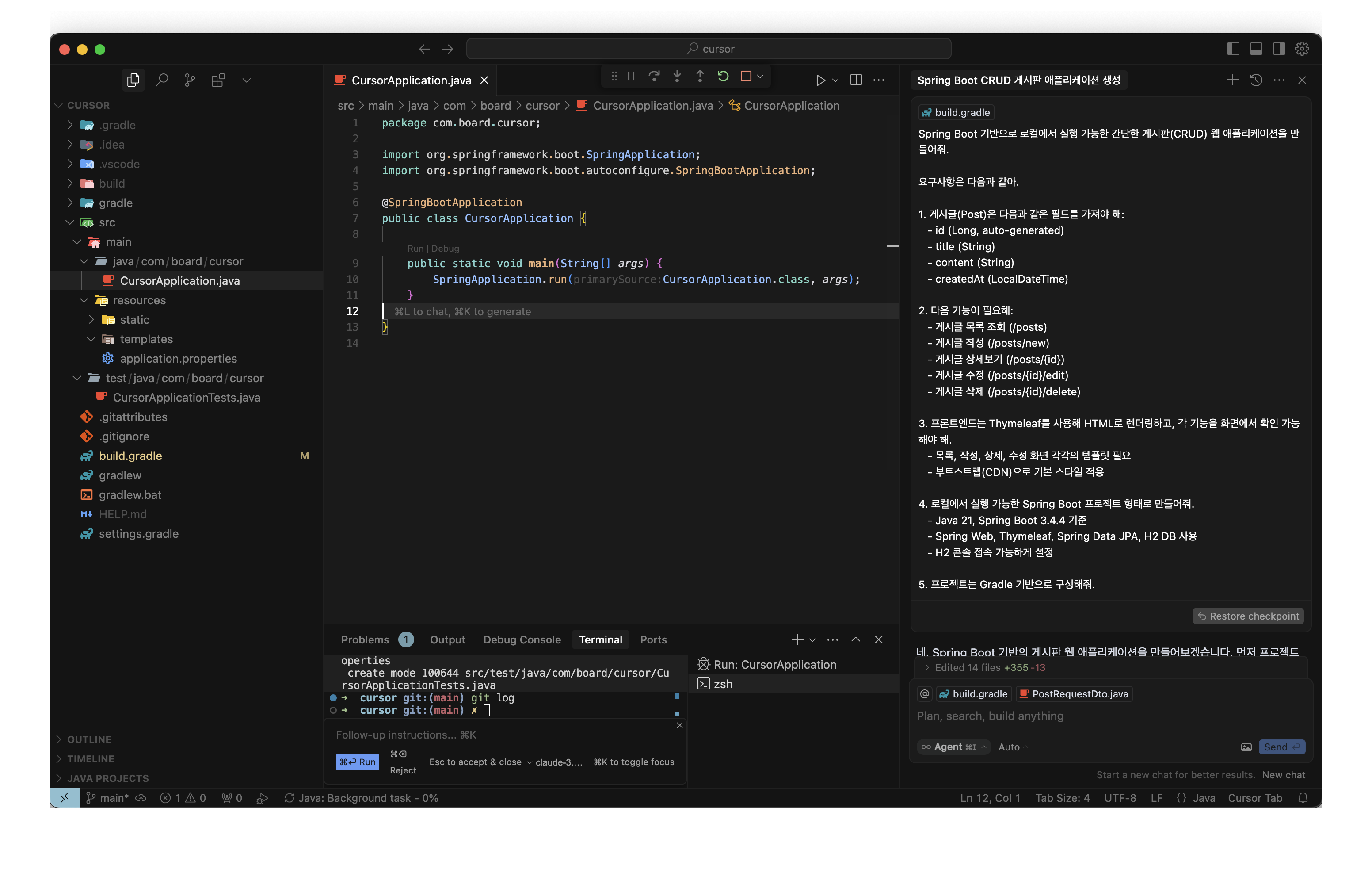Click the notifications bell in the status bar

click(x=1303, y=798)
